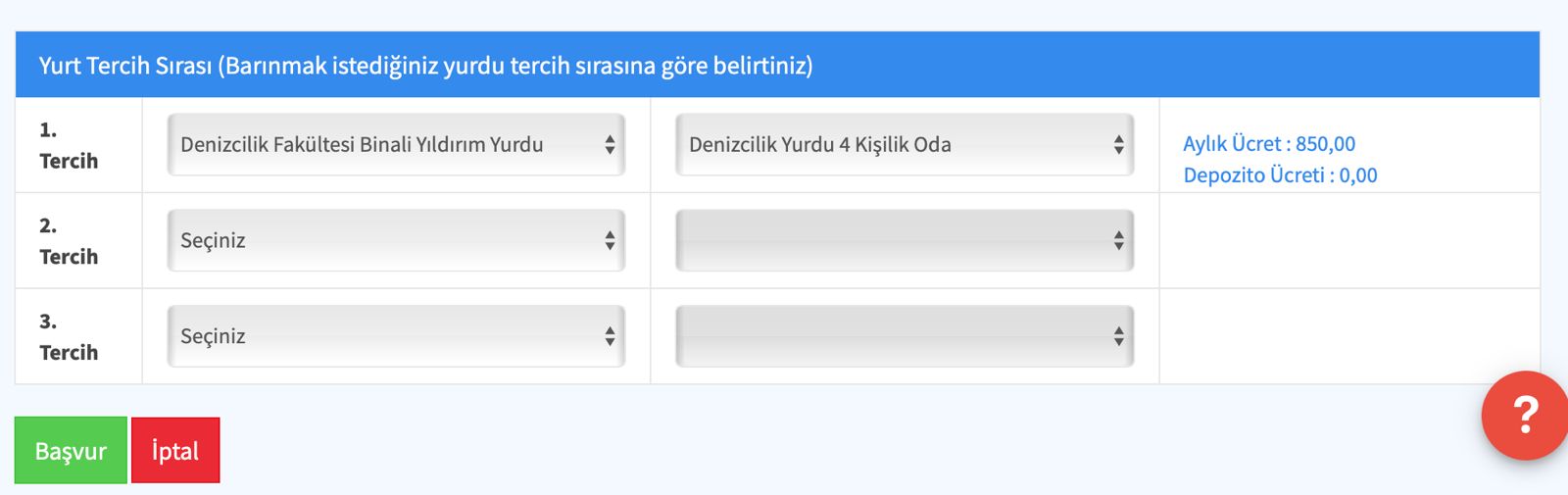1568x495 pixels.
Task: Click arrows icon on Denizcilik Yurdu room select
Action: [x=1118, y=145]
